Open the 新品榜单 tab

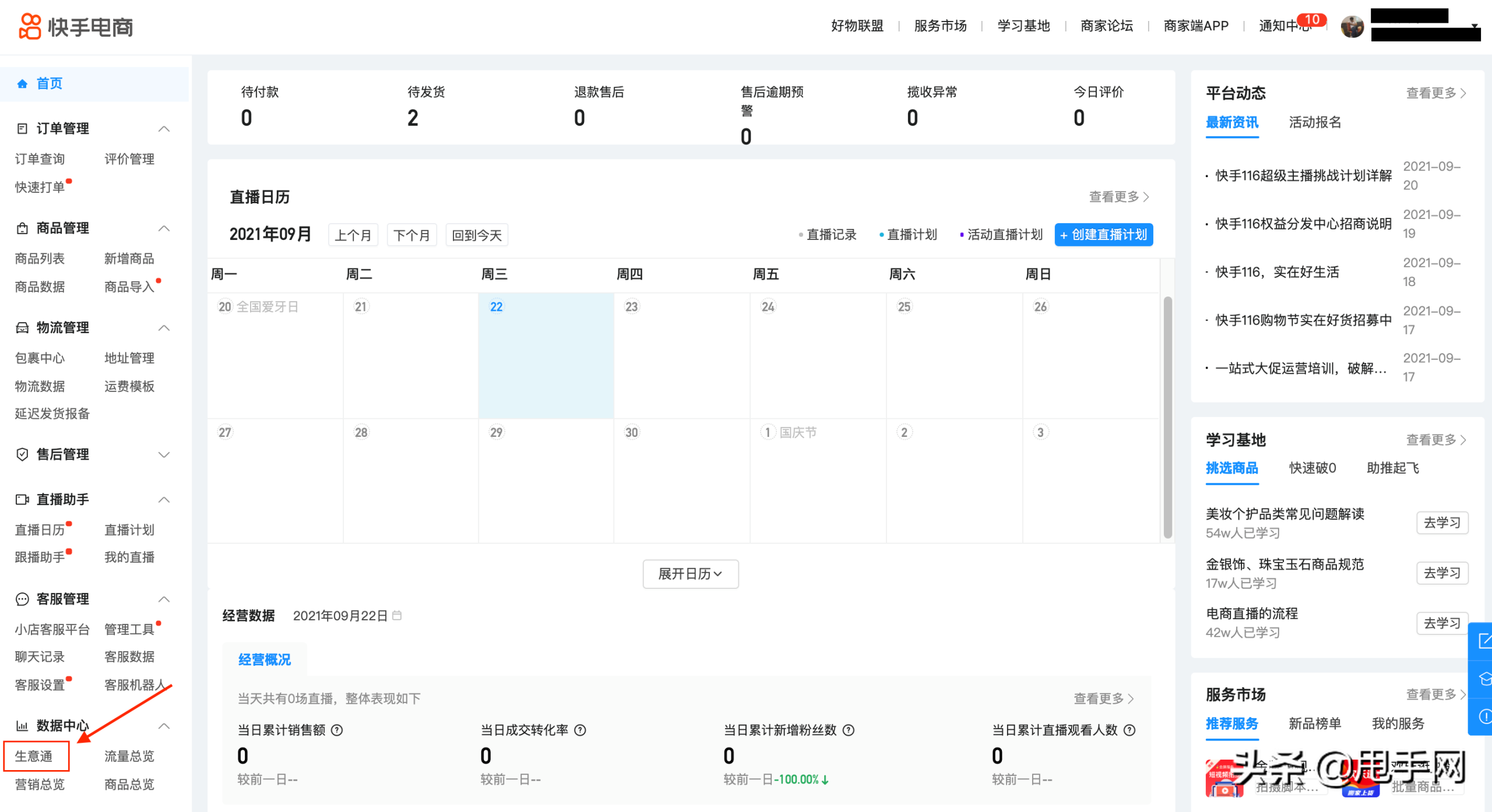click(x=1314, y=723)
